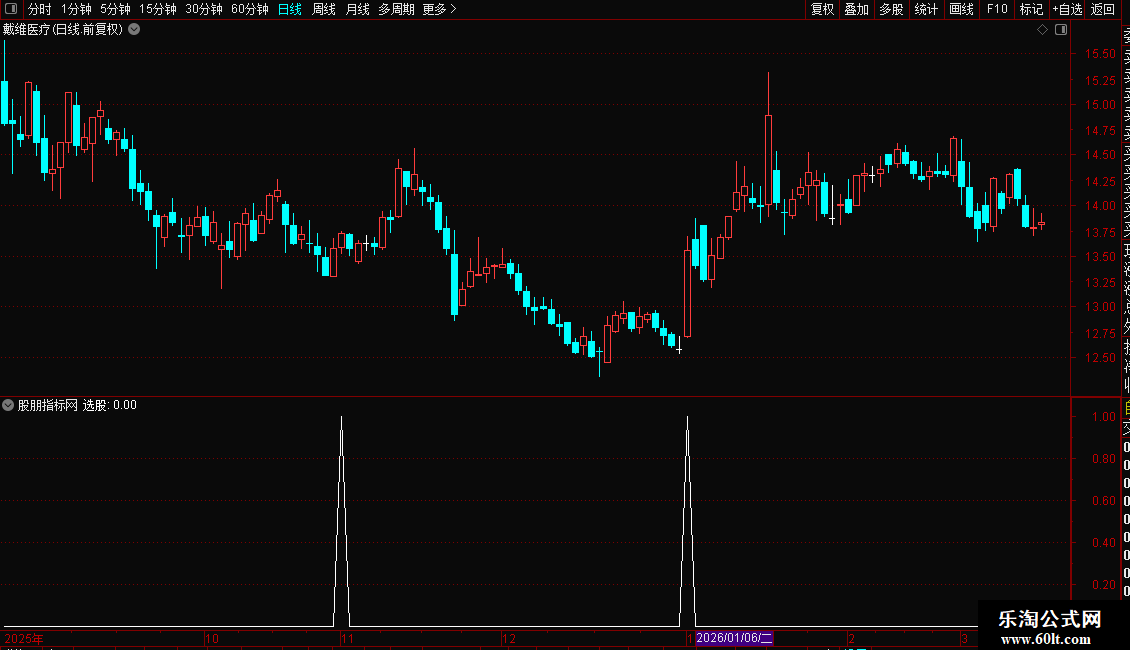Open the 统计 statistics tool
1130x650 pixels.
coord(926,9)
